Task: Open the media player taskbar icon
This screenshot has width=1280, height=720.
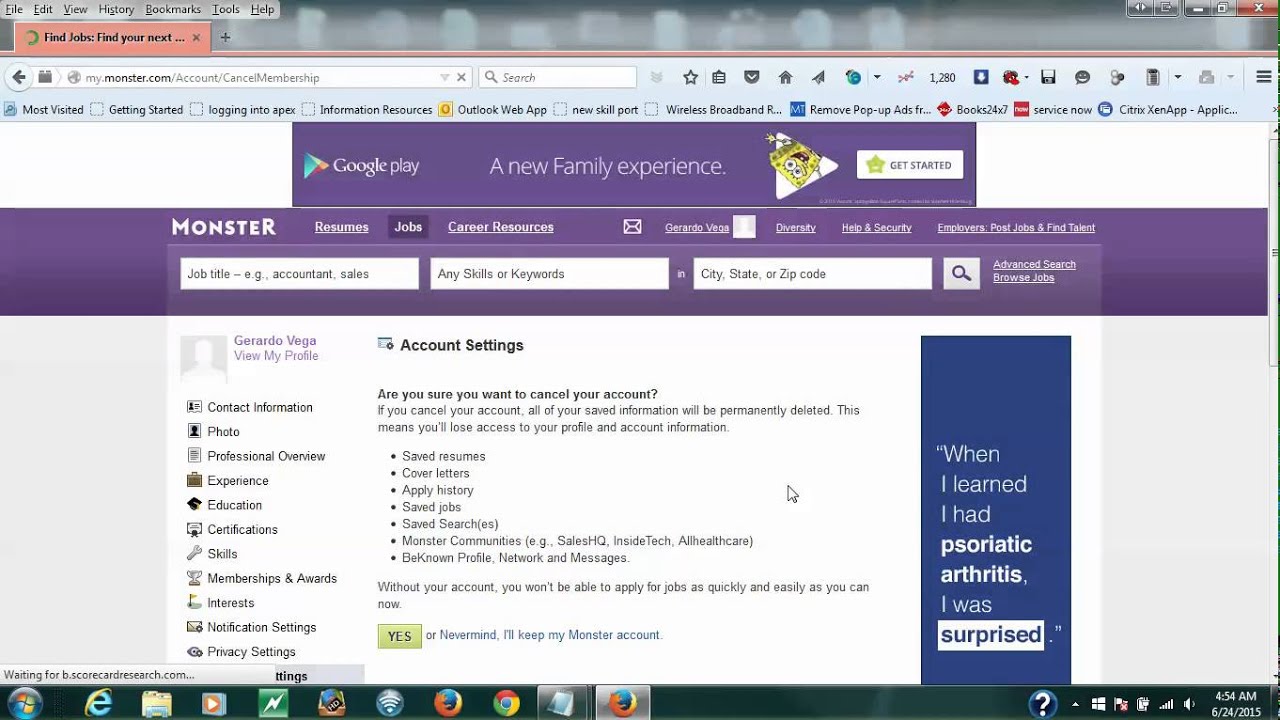Action: [214, 703]
